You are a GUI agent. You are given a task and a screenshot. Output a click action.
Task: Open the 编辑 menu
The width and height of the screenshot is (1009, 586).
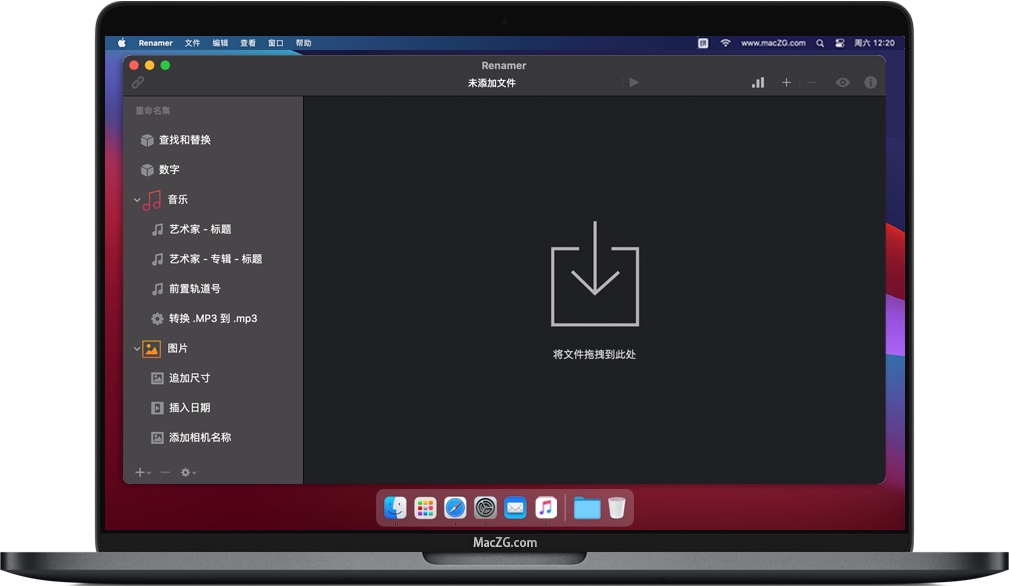220,43
